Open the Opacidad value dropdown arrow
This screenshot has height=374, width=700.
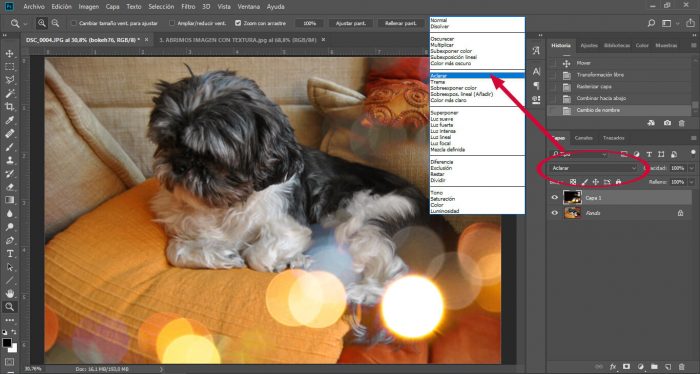(x=692, y=168)
